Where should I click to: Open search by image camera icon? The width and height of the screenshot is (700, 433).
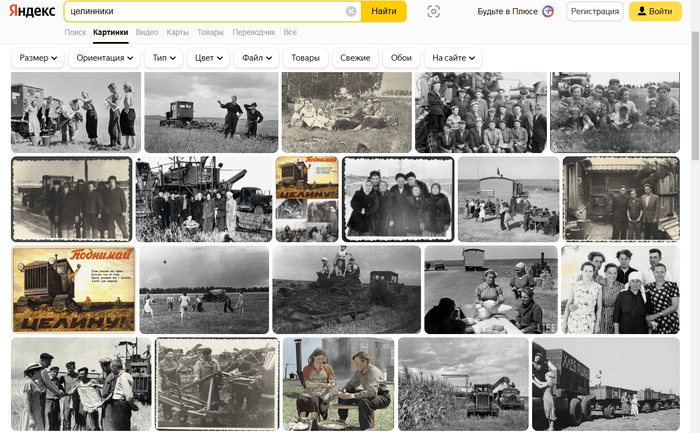pos(433,12)
